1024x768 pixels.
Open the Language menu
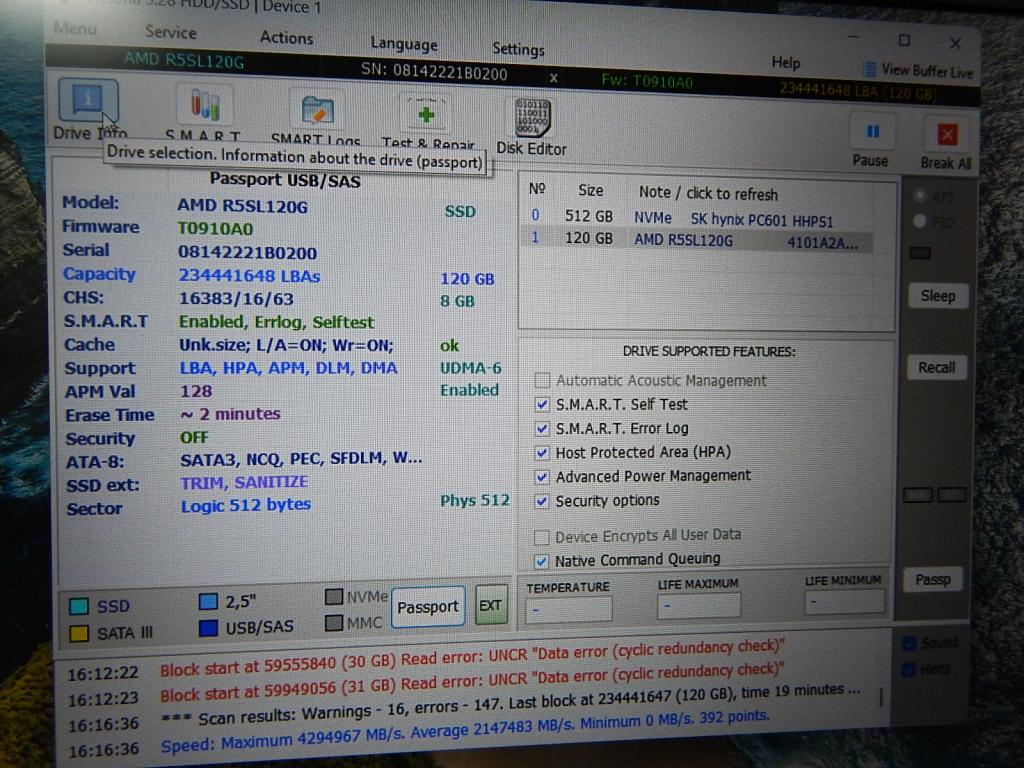(404, 44)
